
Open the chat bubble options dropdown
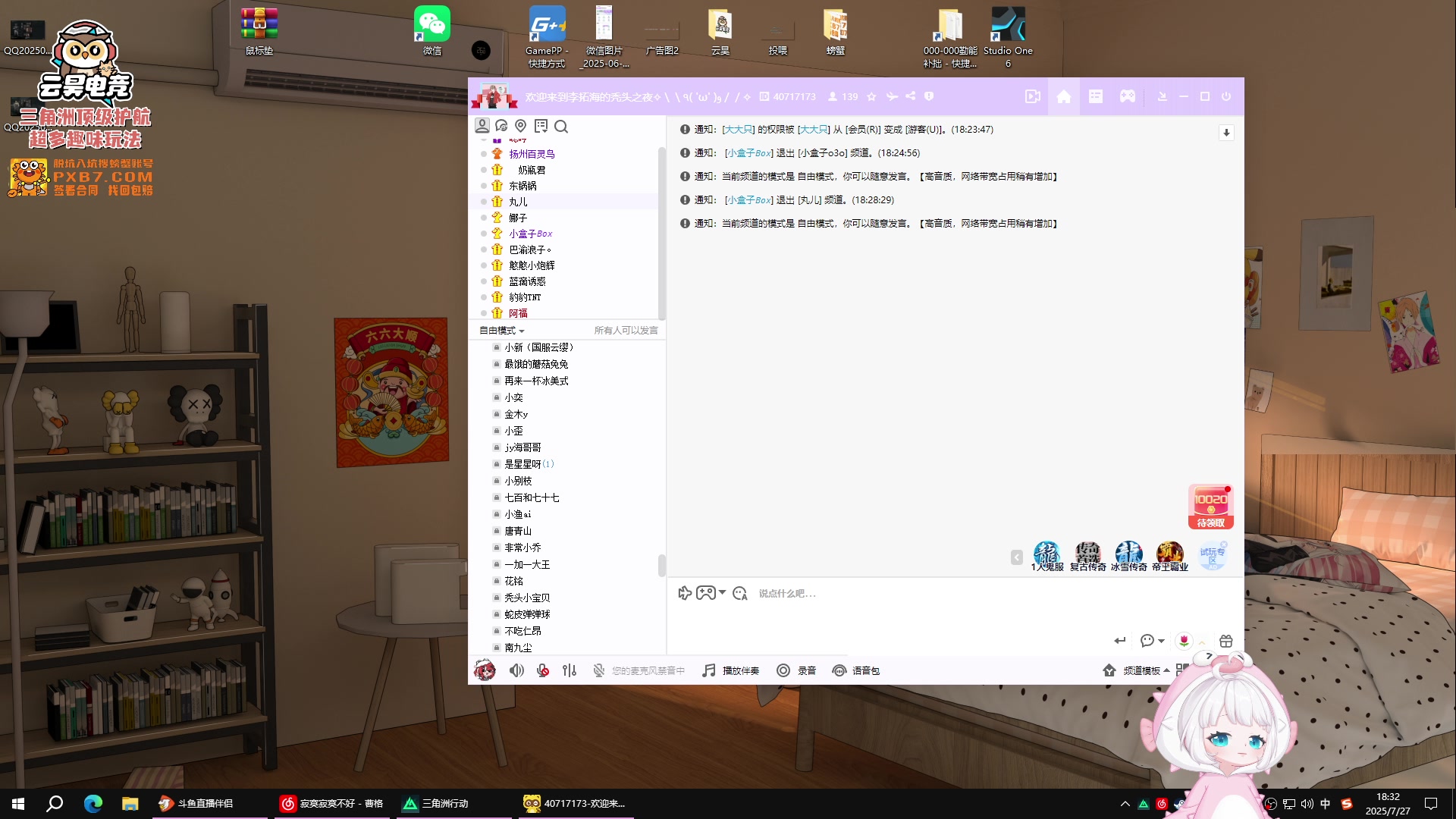1152,641
